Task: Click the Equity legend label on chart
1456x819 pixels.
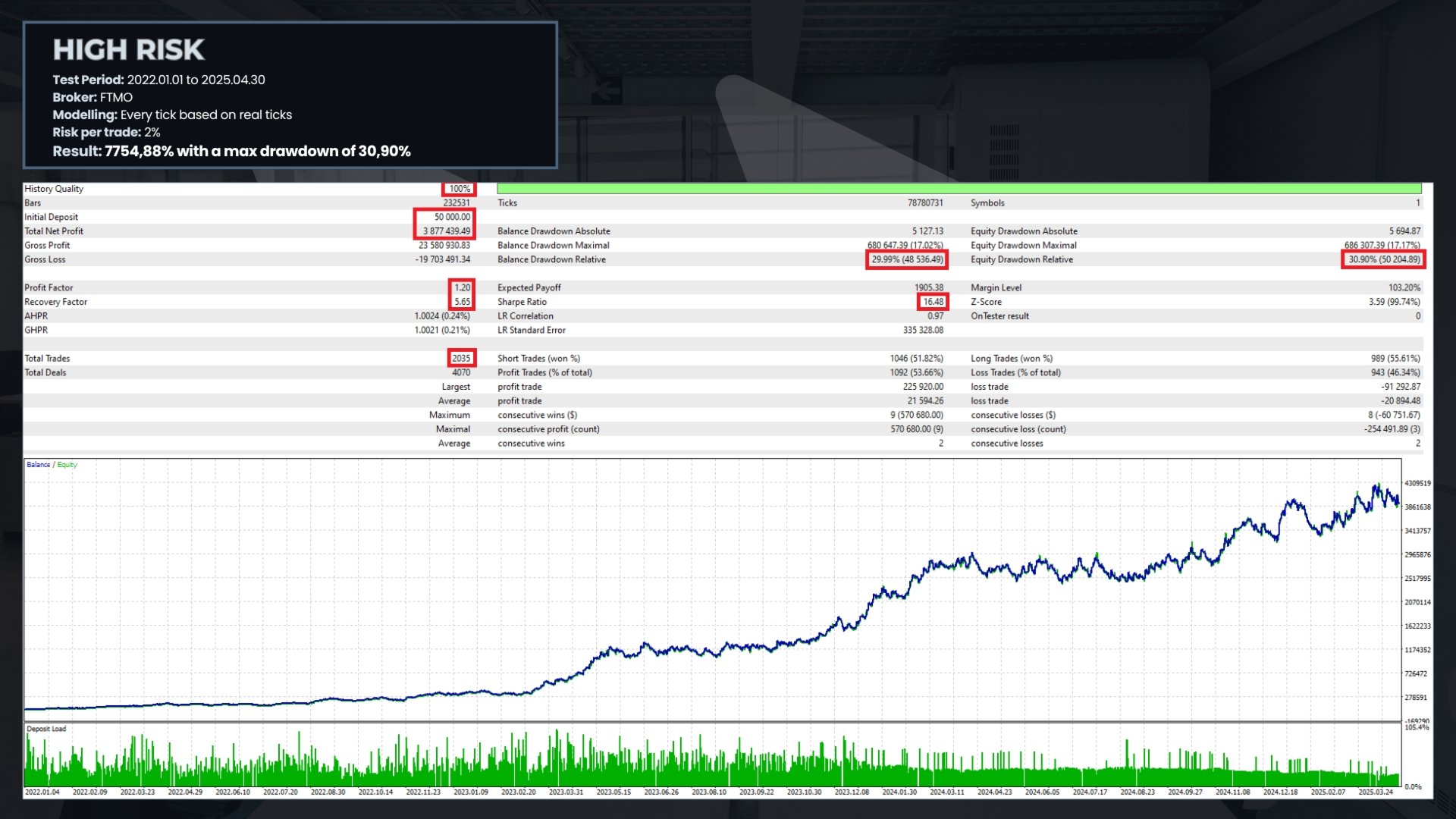Action: pos(67,465)
